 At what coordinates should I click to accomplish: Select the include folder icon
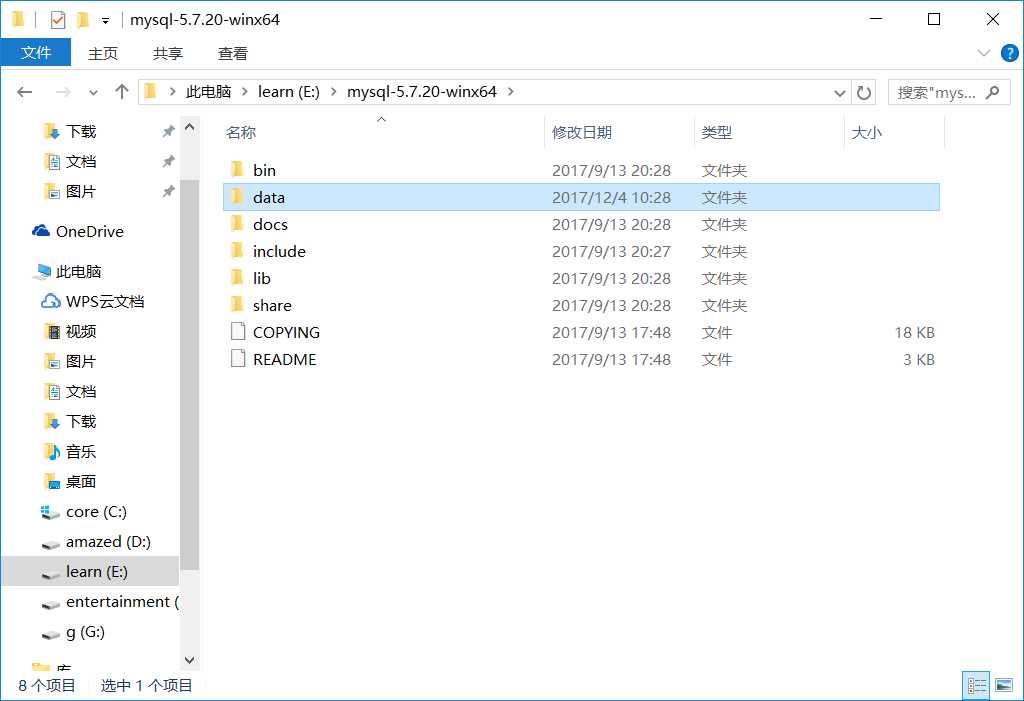[x=237, y=250]
